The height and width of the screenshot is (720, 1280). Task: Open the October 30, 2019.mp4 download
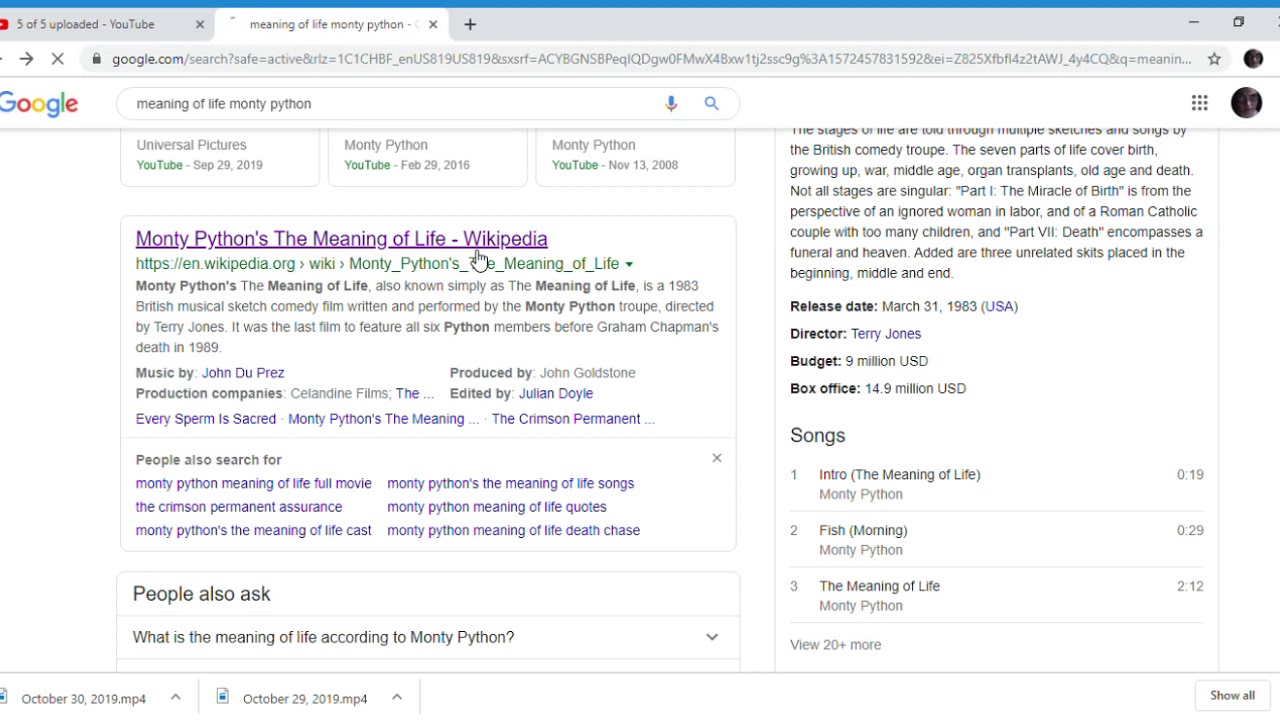click(84, 698)
